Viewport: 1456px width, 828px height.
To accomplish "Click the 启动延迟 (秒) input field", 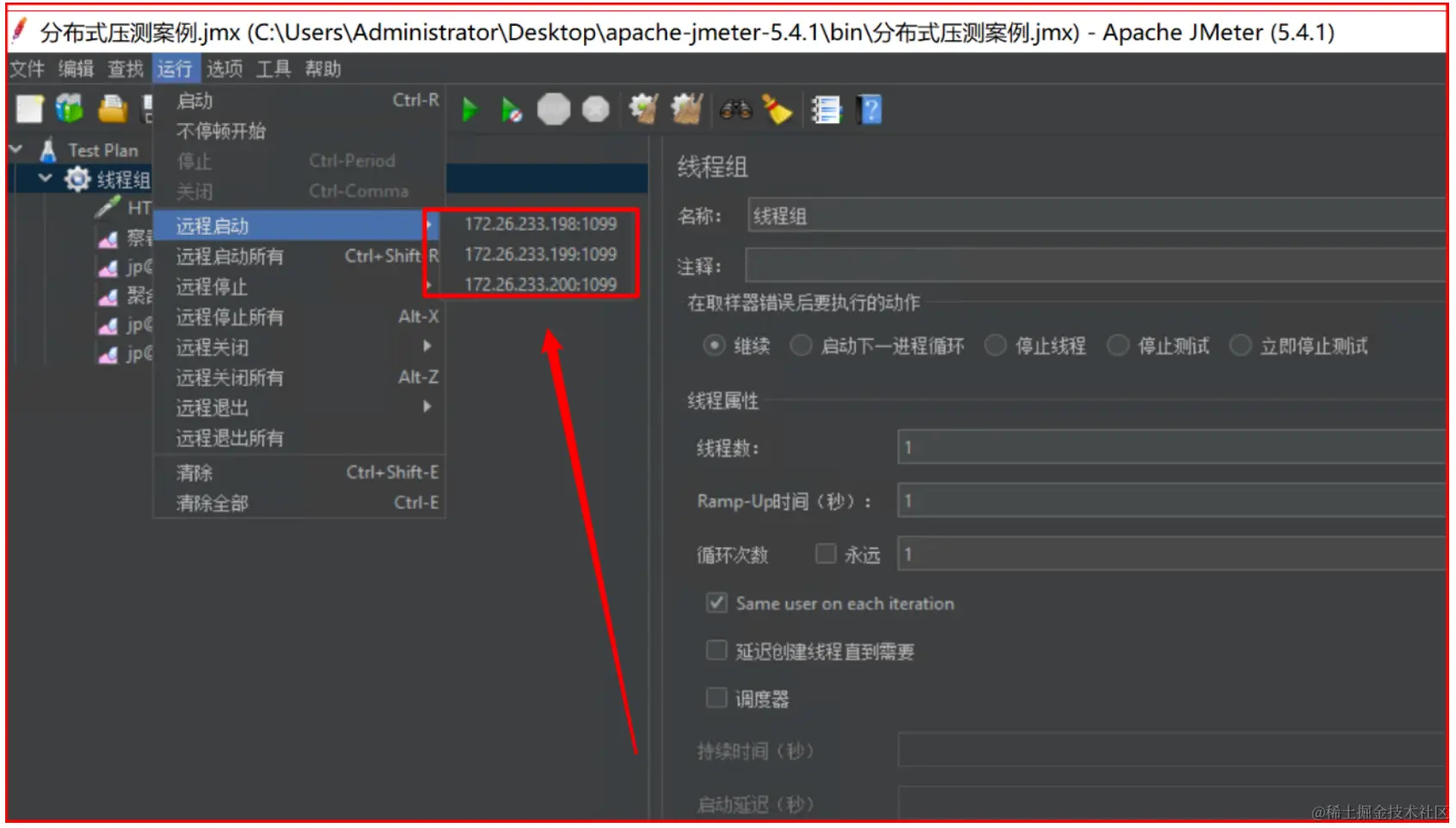I will (1172, 803).
